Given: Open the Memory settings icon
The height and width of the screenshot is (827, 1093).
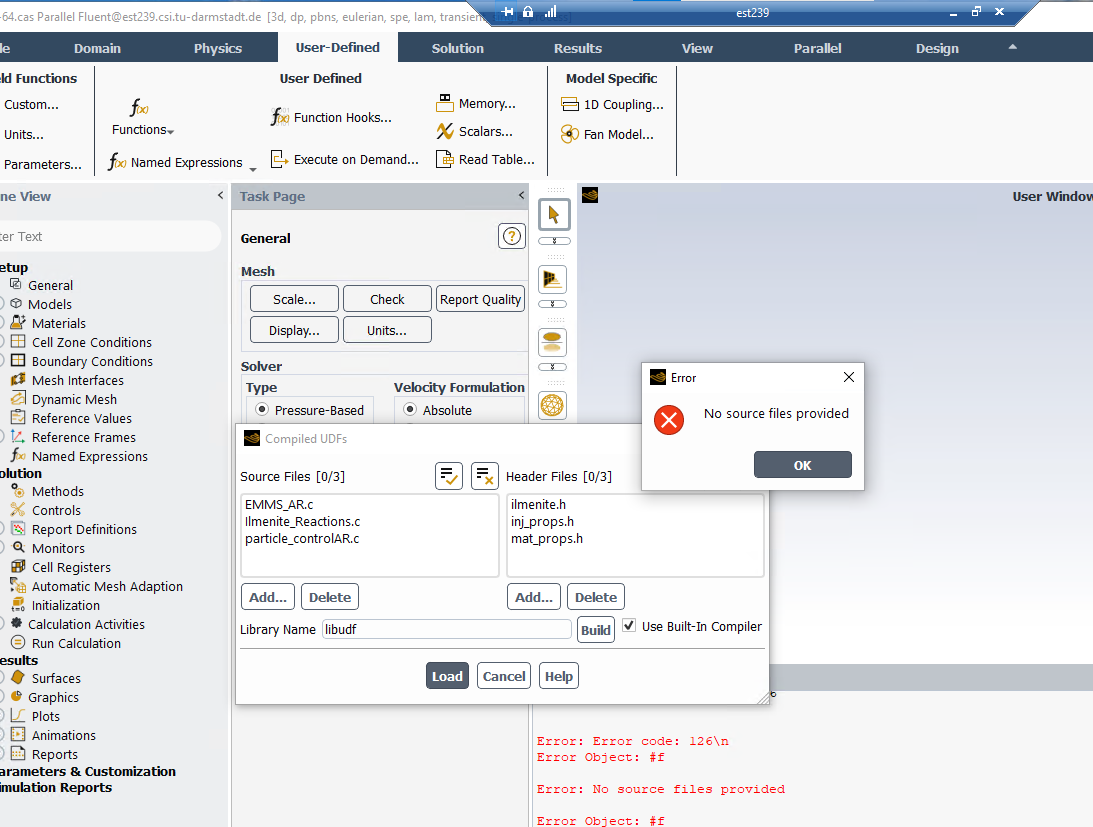Looking at the screenshot, I should click(445, 104).
